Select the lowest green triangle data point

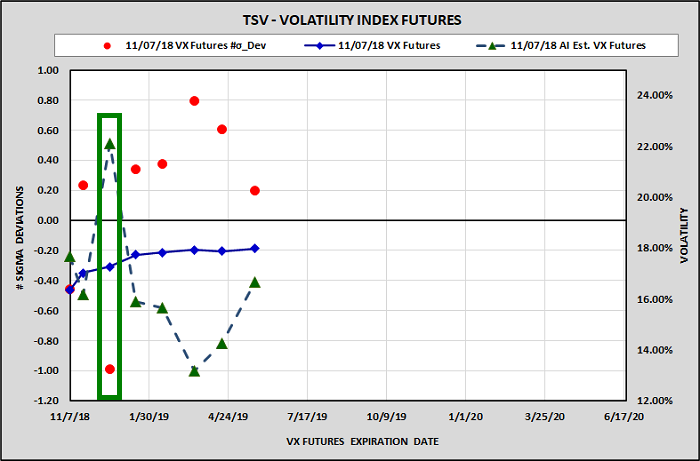(x=194, y=371)
